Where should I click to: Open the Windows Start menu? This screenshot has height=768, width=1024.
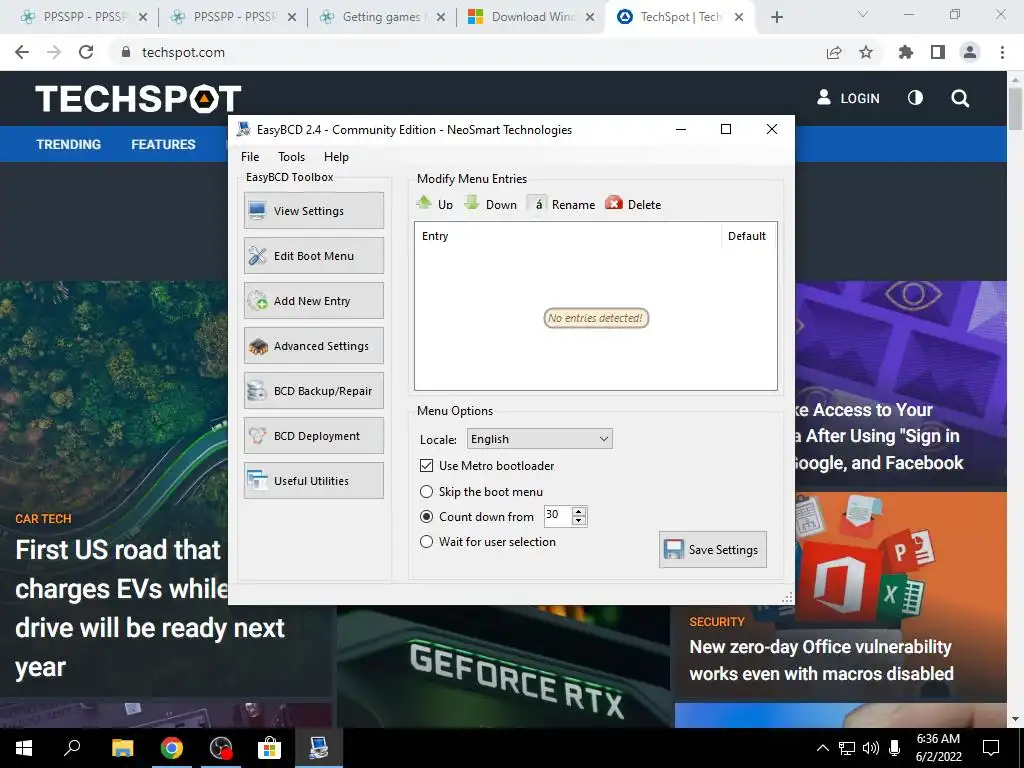[x=24, y=748]
